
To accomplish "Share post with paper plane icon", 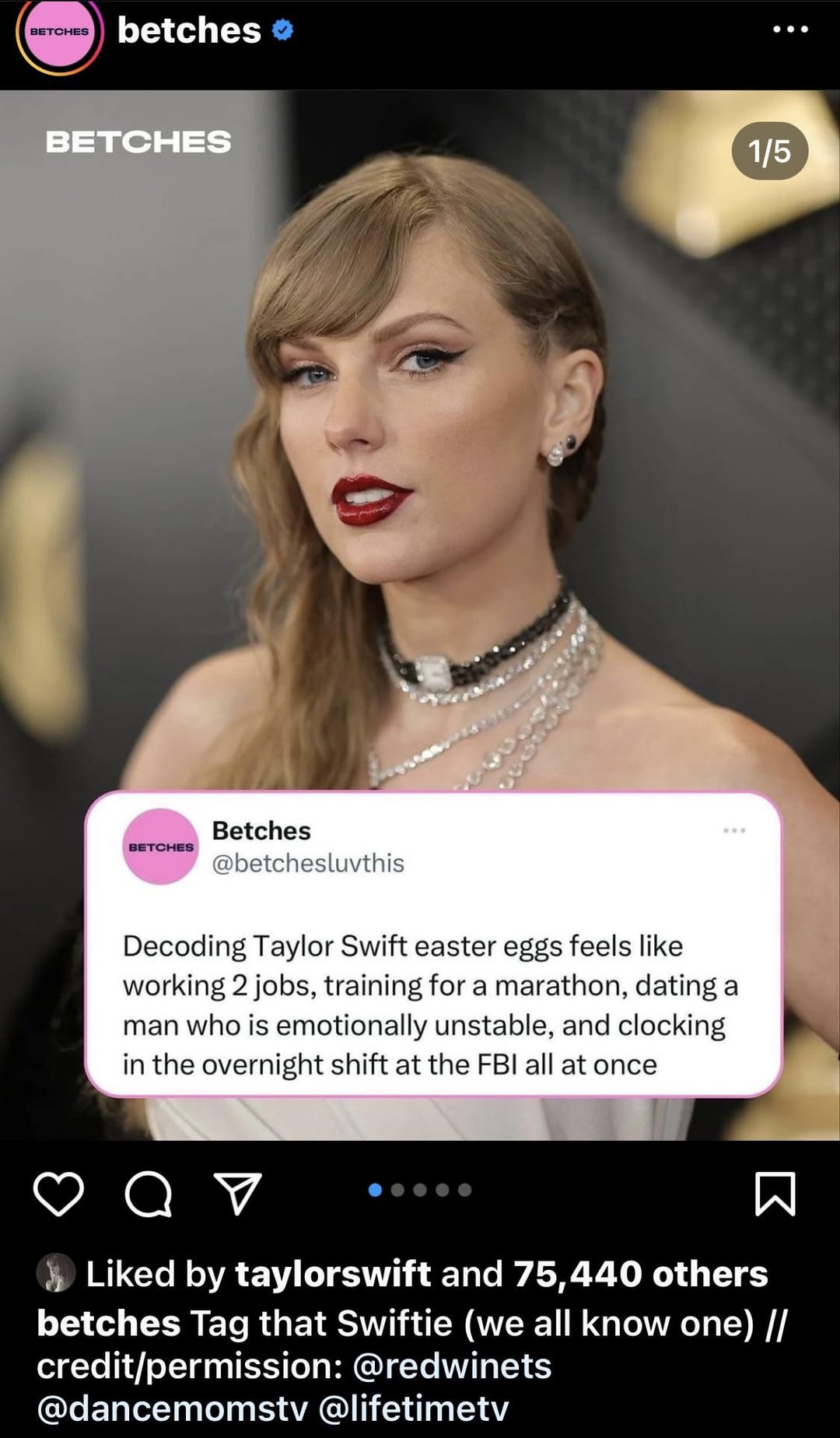I will coord(237,1193).
